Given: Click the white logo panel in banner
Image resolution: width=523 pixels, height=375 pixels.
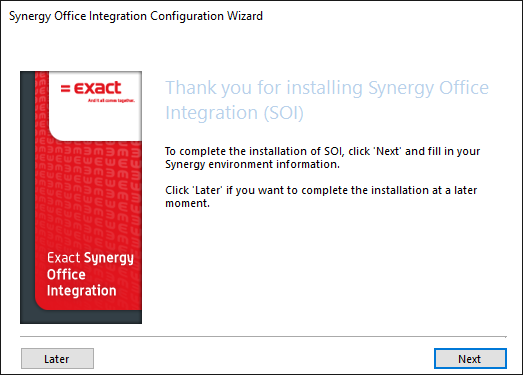Looking at the screenshot, I should click(x=95, y=106).
